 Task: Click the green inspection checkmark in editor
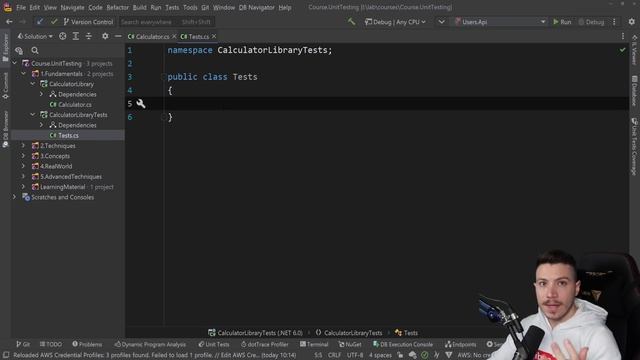(622, 50)
